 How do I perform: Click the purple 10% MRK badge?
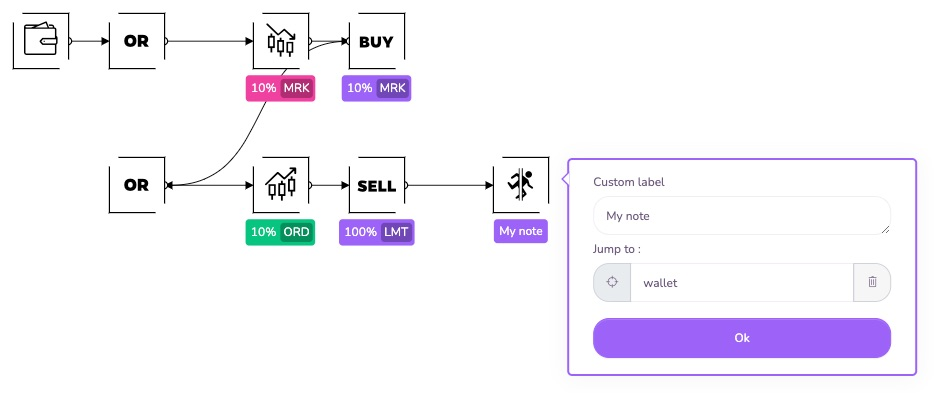376,88
